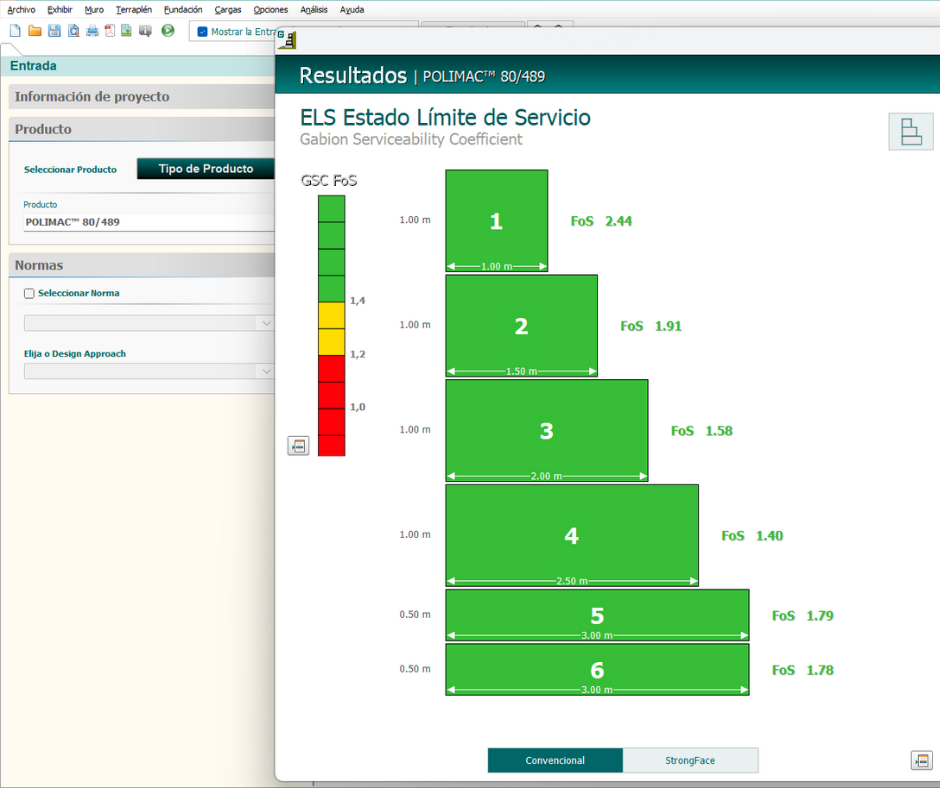The width and height of the screenshot is (940, 788).
Task: Open the Seleccionar Norma dropdown list
Action: click(265, 323)
